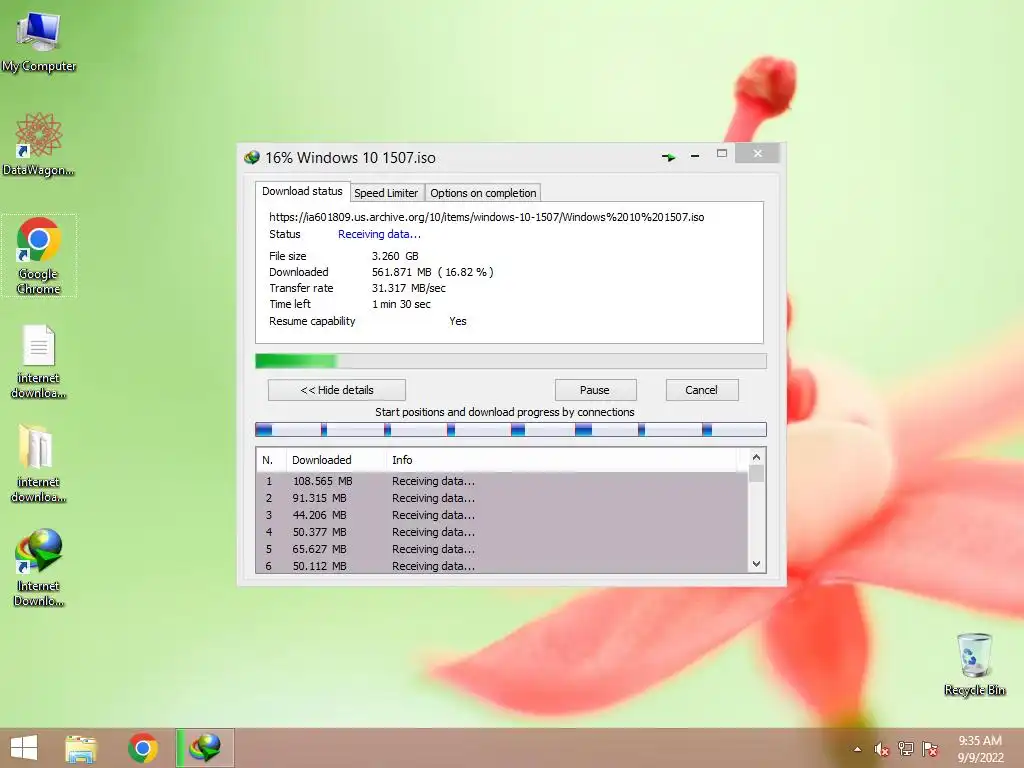Close the IDM download window

(x=758, y=153)
